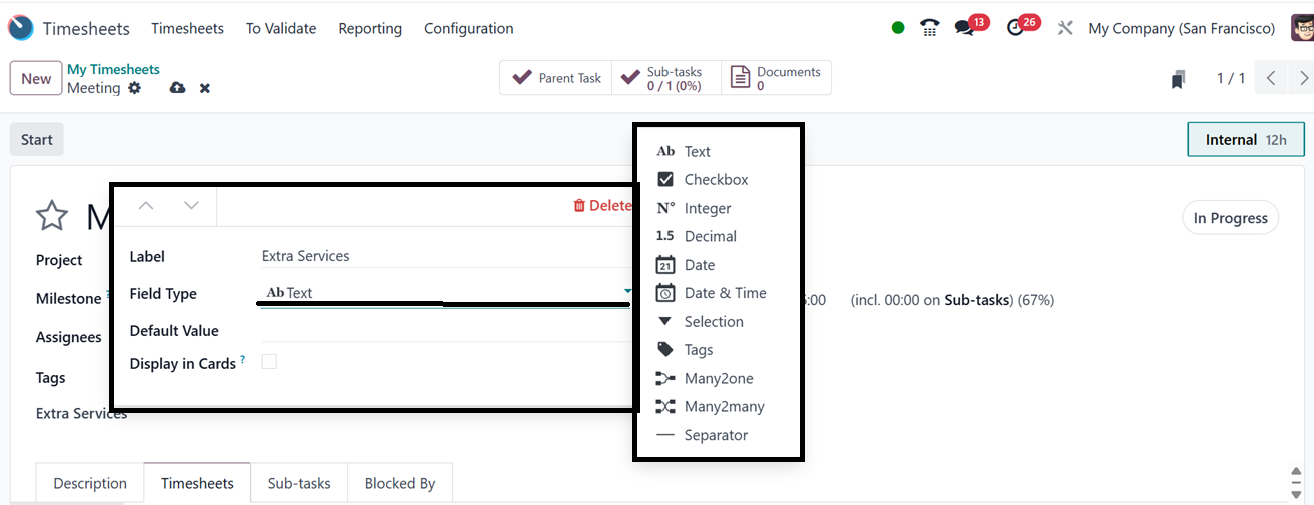Star the task as favorite

coord(52,215)
